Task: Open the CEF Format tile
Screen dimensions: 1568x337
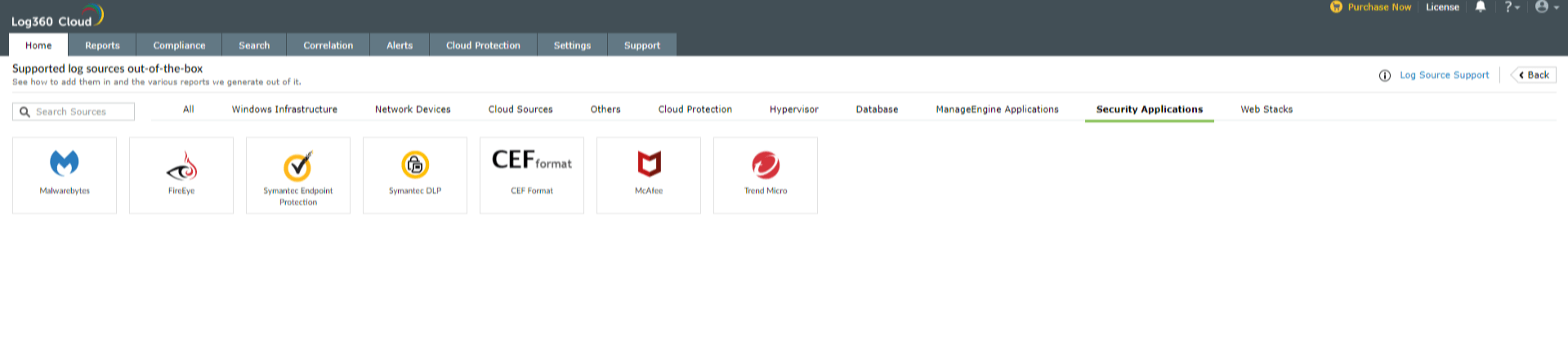Action: click(x=532, y=175)
